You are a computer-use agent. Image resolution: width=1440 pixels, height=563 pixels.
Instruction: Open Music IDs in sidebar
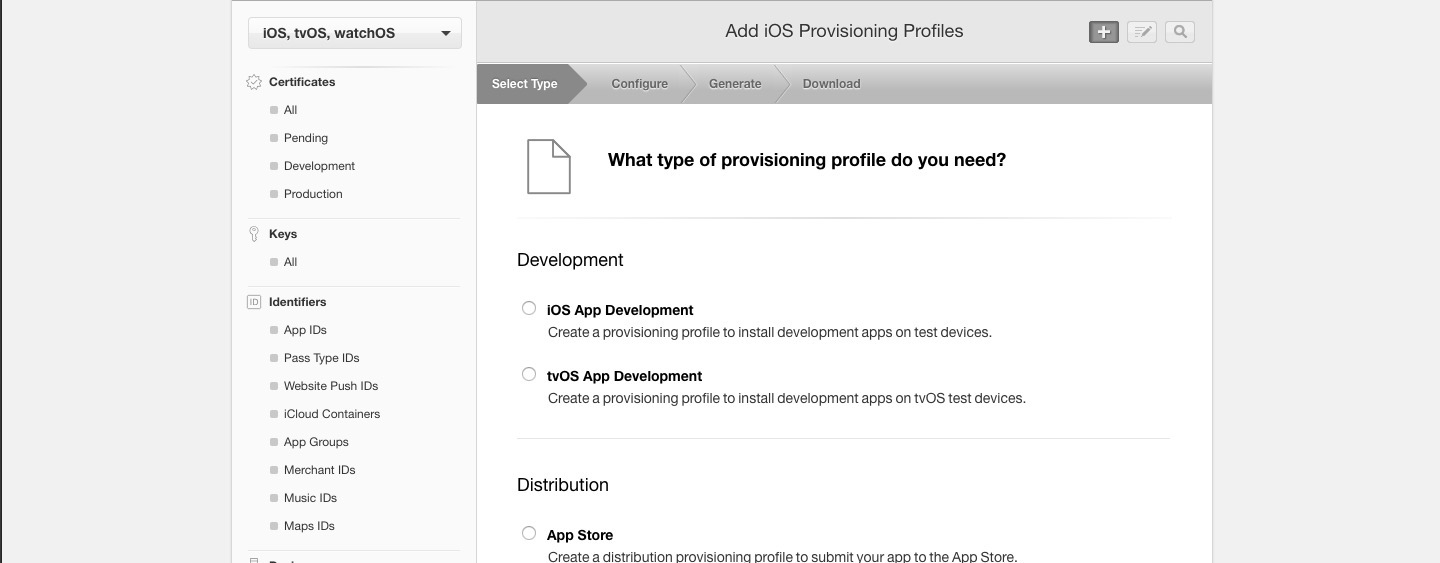coord(310,498)
